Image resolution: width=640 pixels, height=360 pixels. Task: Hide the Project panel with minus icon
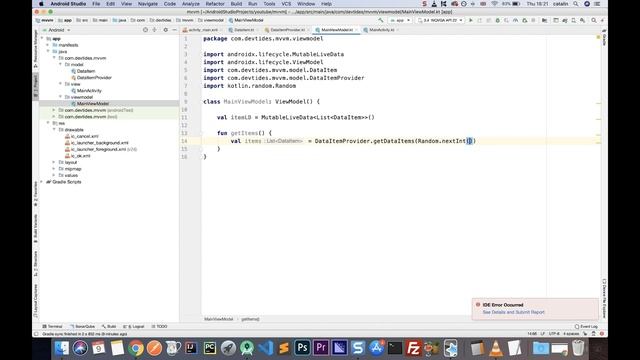pos(174,30)
